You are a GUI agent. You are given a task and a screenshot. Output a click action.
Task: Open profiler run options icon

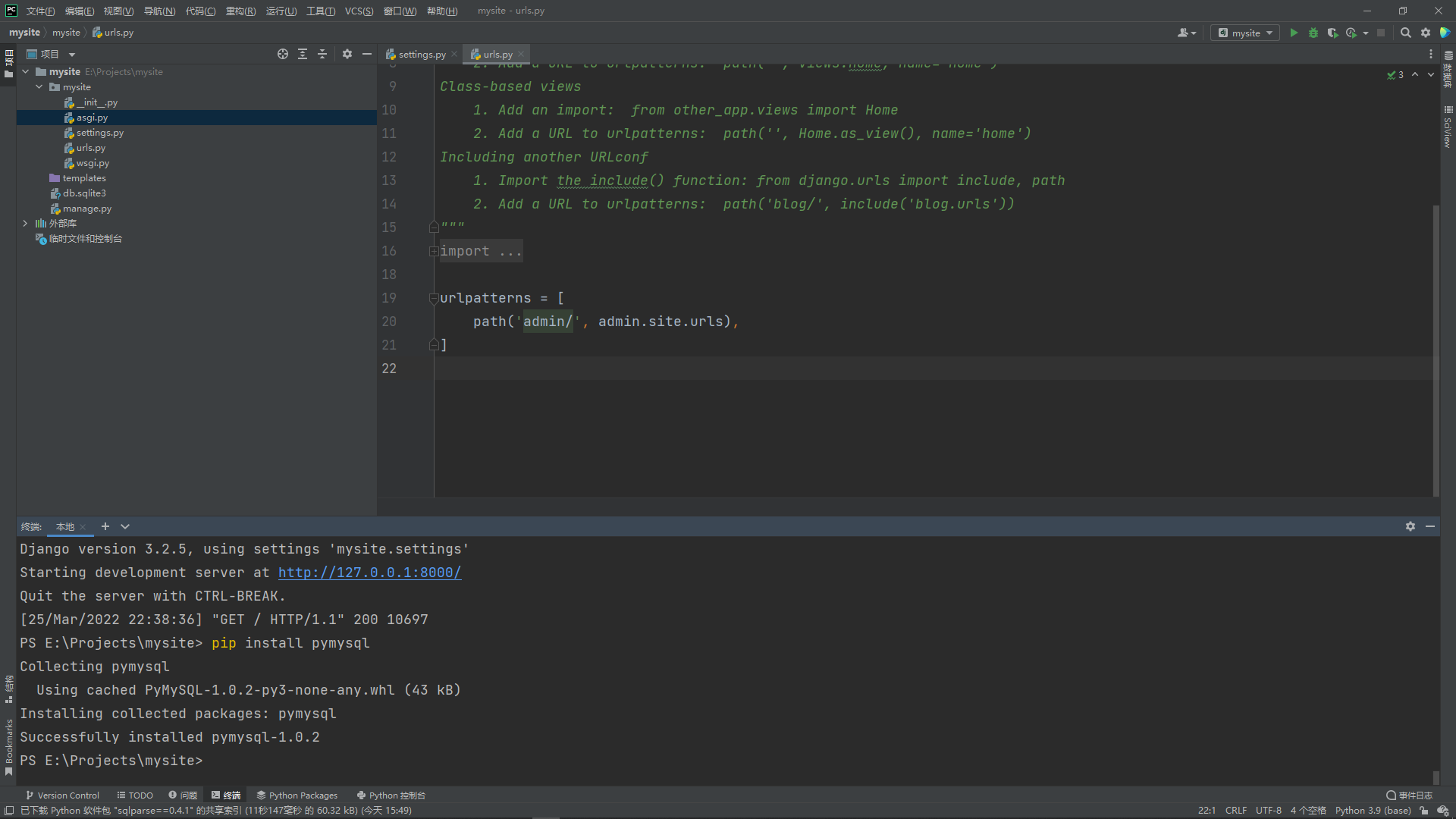click(x=1351, y=33)
